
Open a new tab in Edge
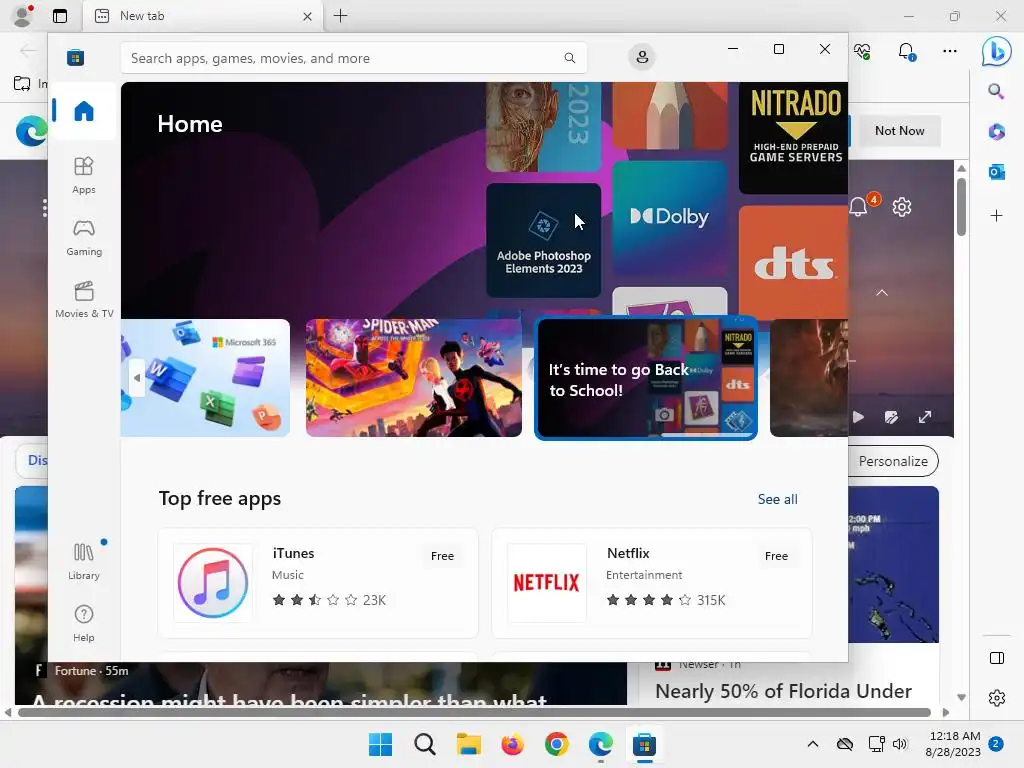click(x=340, y=16)
